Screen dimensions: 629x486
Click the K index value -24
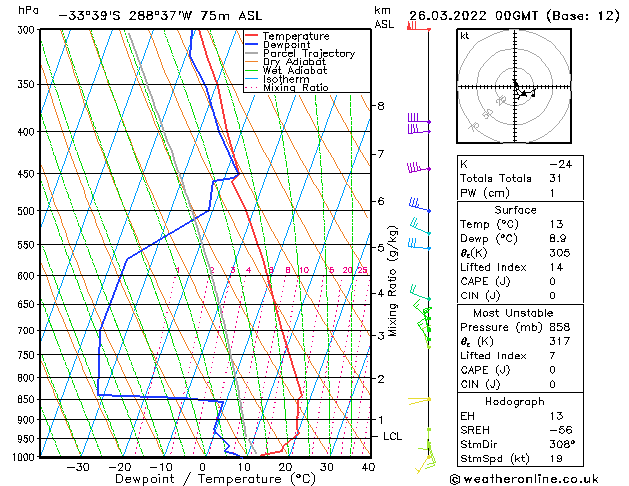coord(561,164)
